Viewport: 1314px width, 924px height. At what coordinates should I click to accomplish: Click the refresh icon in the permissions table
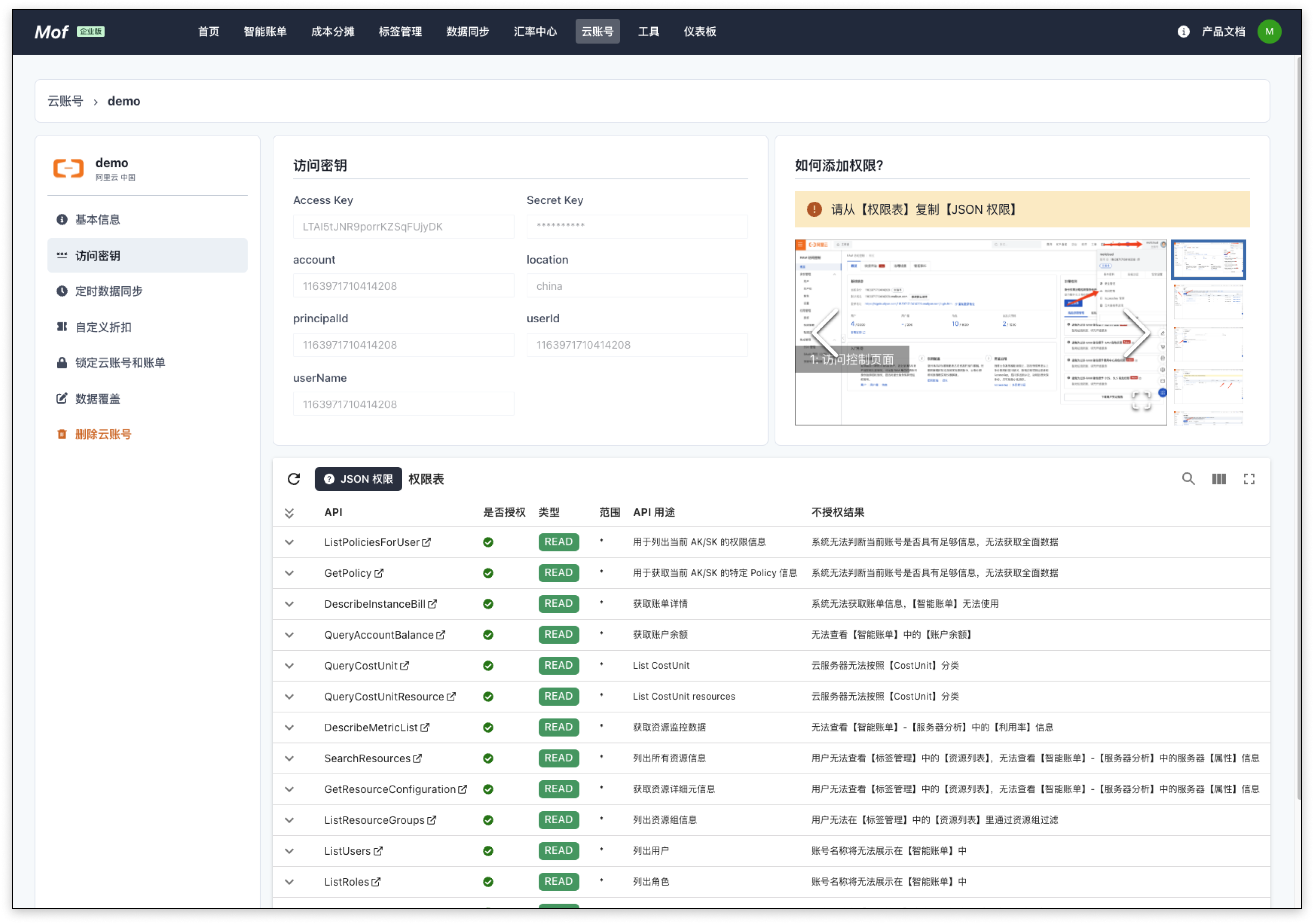[294, 479]
